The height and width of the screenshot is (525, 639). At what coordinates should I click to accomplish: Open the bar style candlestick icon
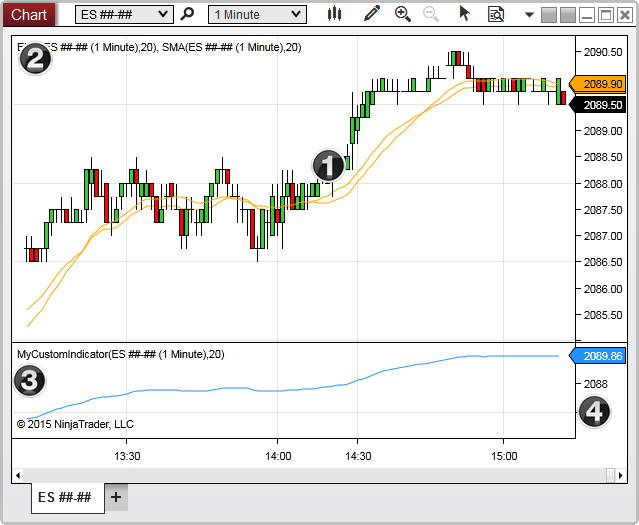[x=334, y=14]
